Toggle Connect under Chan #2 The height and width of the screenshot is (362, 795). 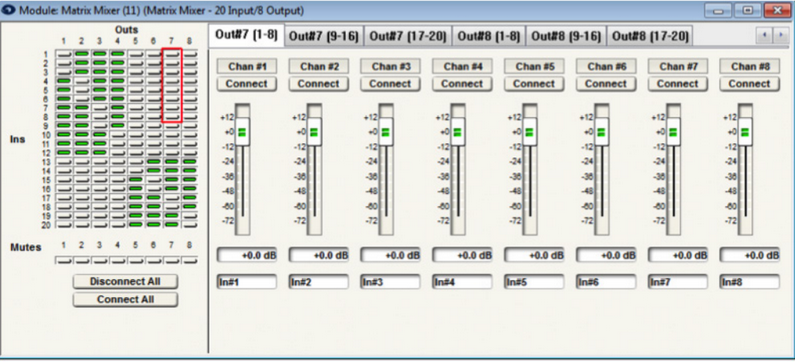pyautogui.click(x=319, y=84)
